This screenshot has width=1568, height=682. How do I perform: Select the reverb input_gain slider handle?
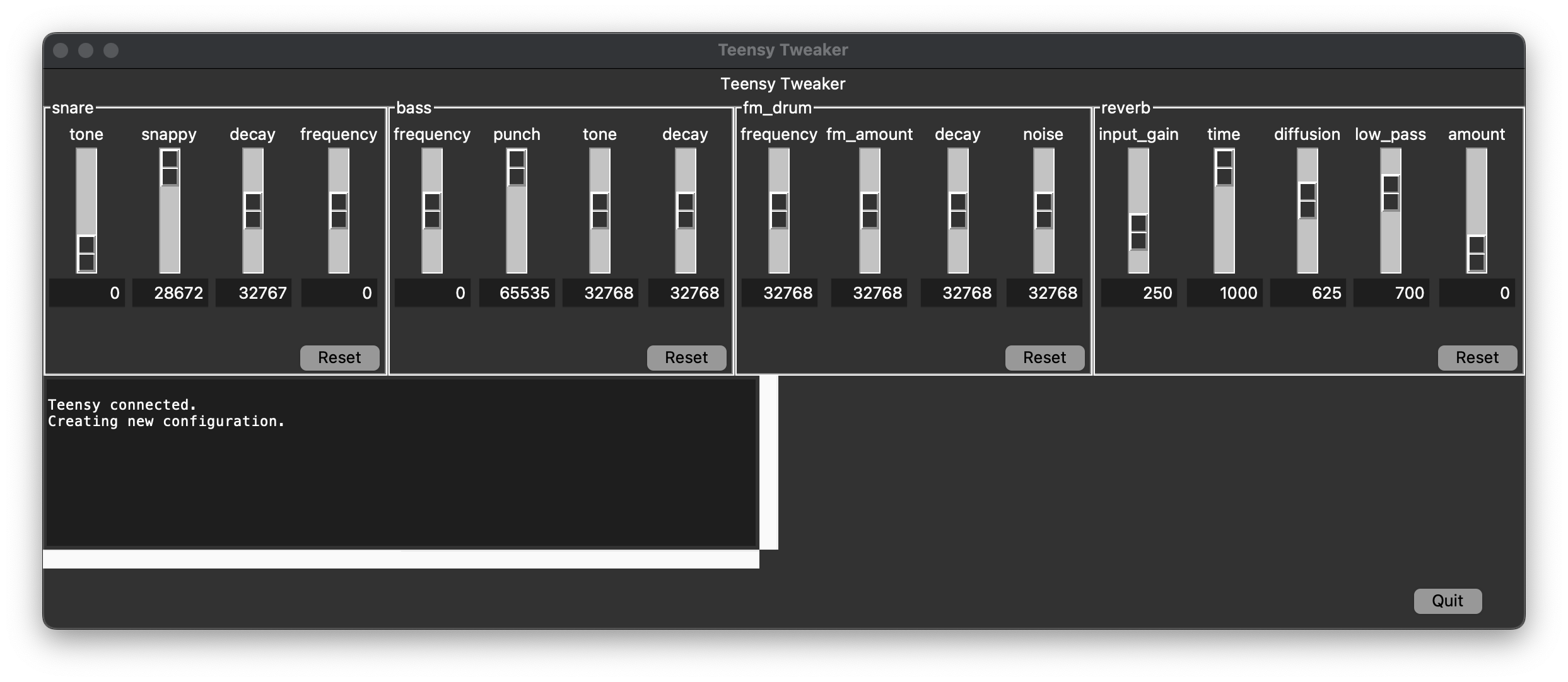click(1138, 232)
